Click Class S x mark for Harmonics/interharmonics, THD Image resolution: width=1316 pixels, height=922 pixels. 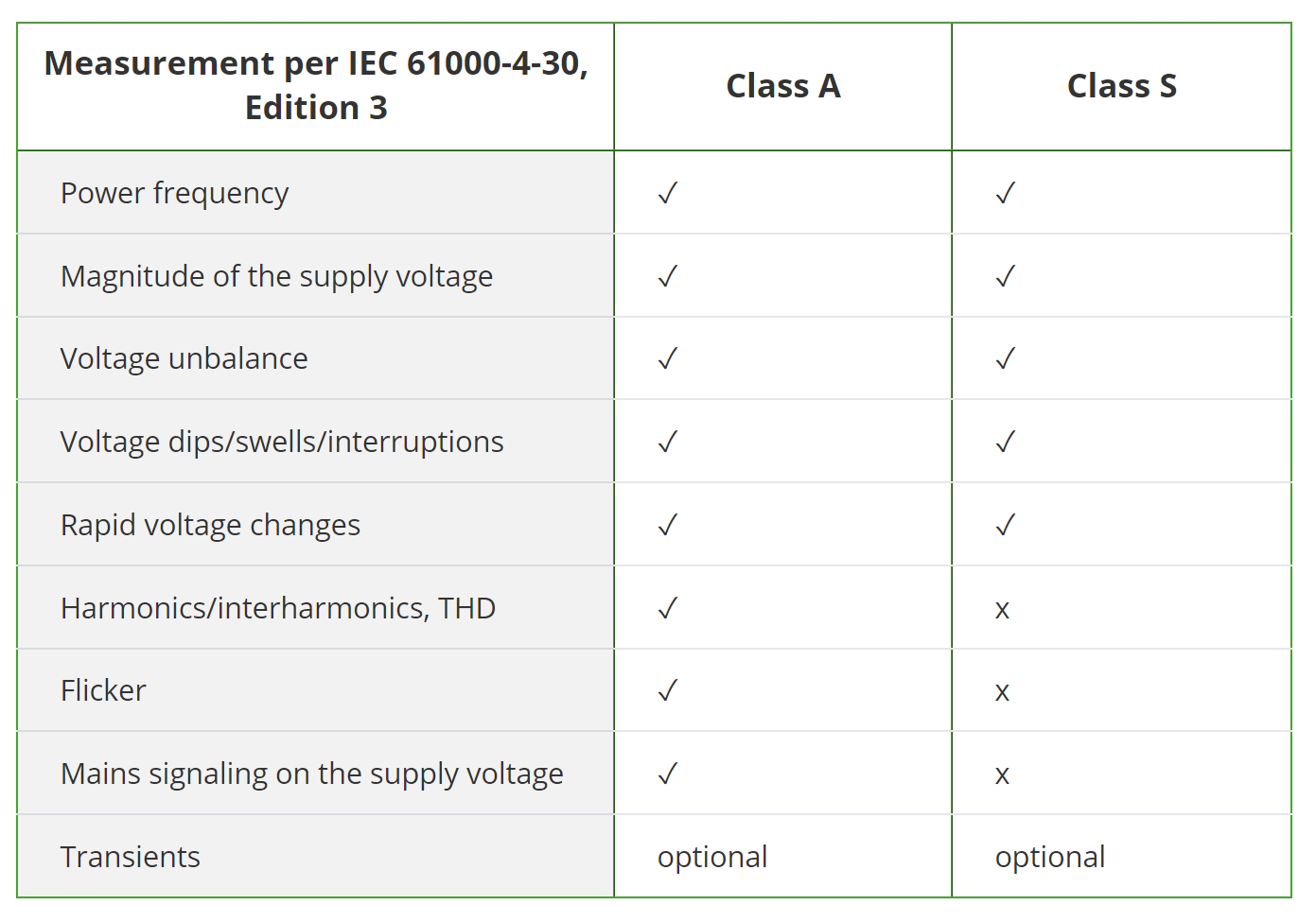(1002, 609)
